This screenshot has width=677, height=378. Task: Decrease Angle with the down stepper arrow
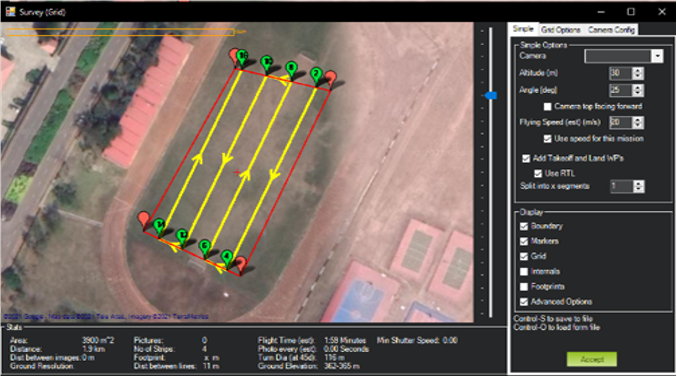click(x=638, y=93)
